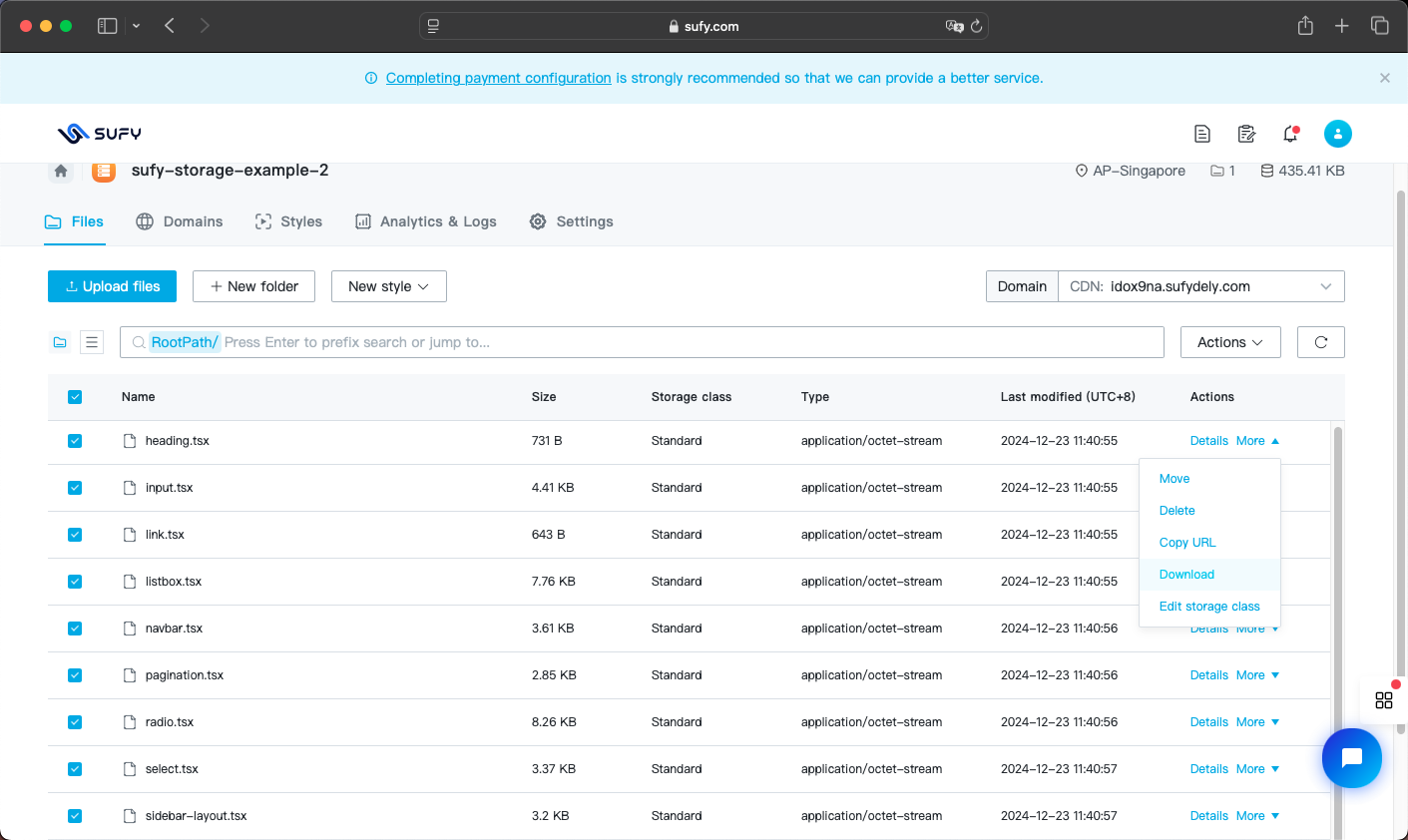Choose Move from the More menu
Image resolution: width=1408 pixels, height=840 pixels.
tap(1209, 479)
